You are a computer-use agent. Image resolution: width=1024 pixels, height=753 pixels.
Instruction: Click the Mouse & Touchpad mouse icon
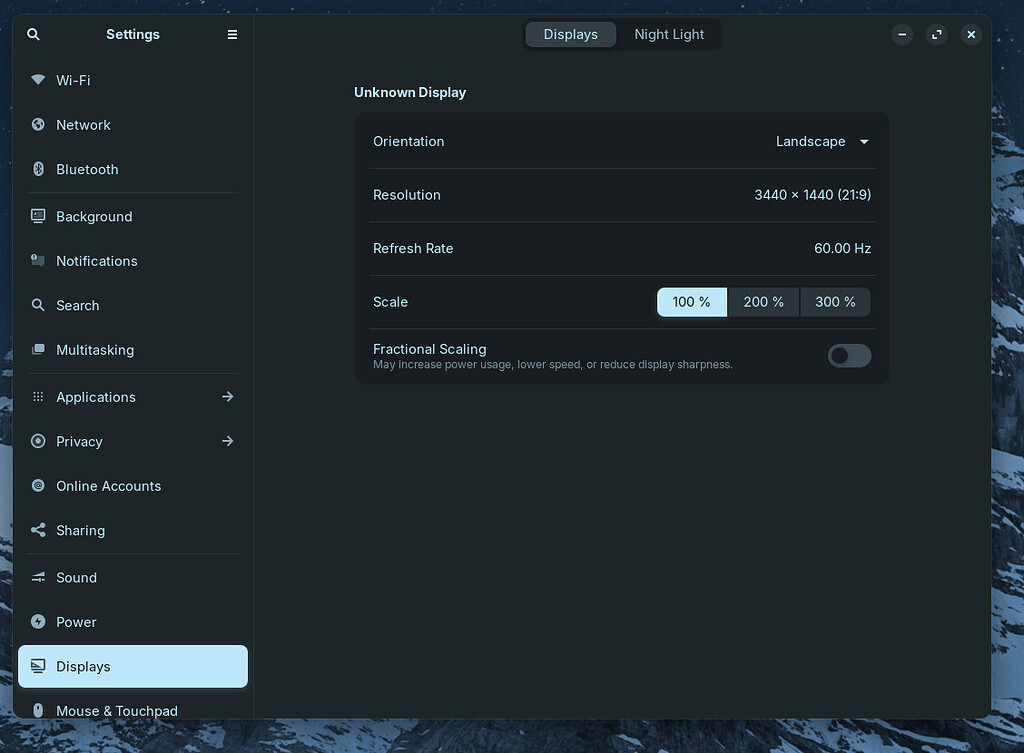point(38,710)
